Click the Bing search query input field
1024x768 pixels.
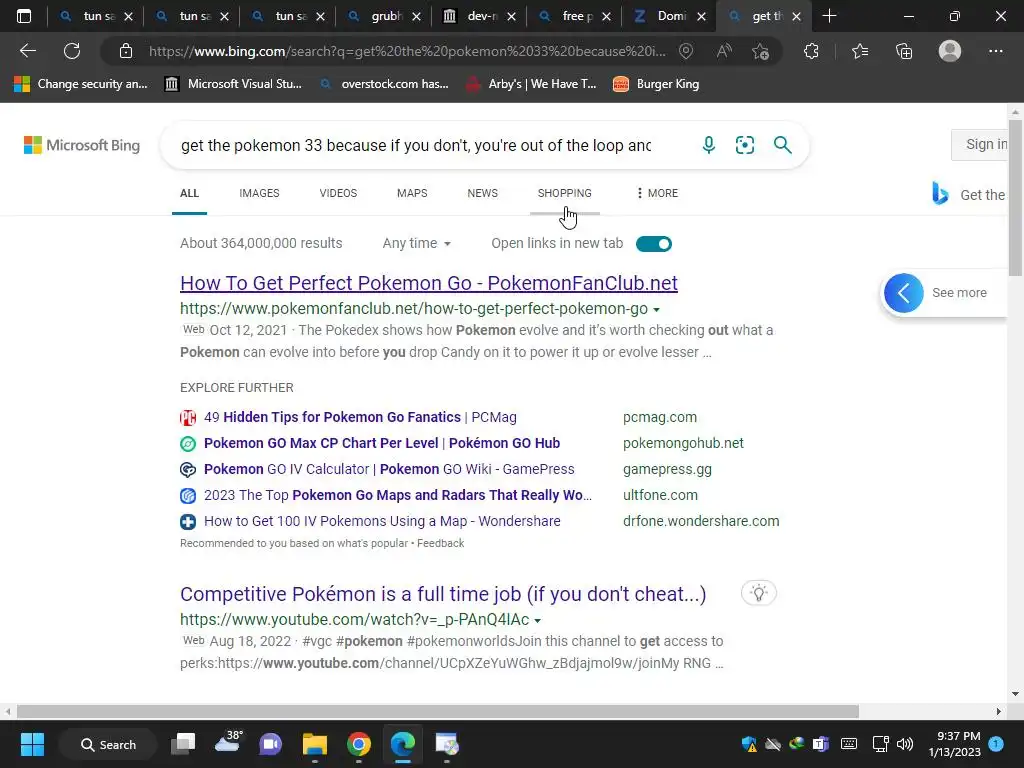point(416,145)
